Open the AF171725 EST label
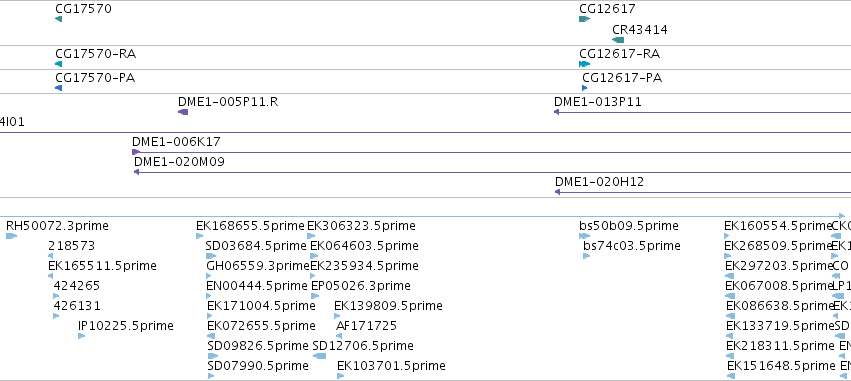 (x=366, y=326)
